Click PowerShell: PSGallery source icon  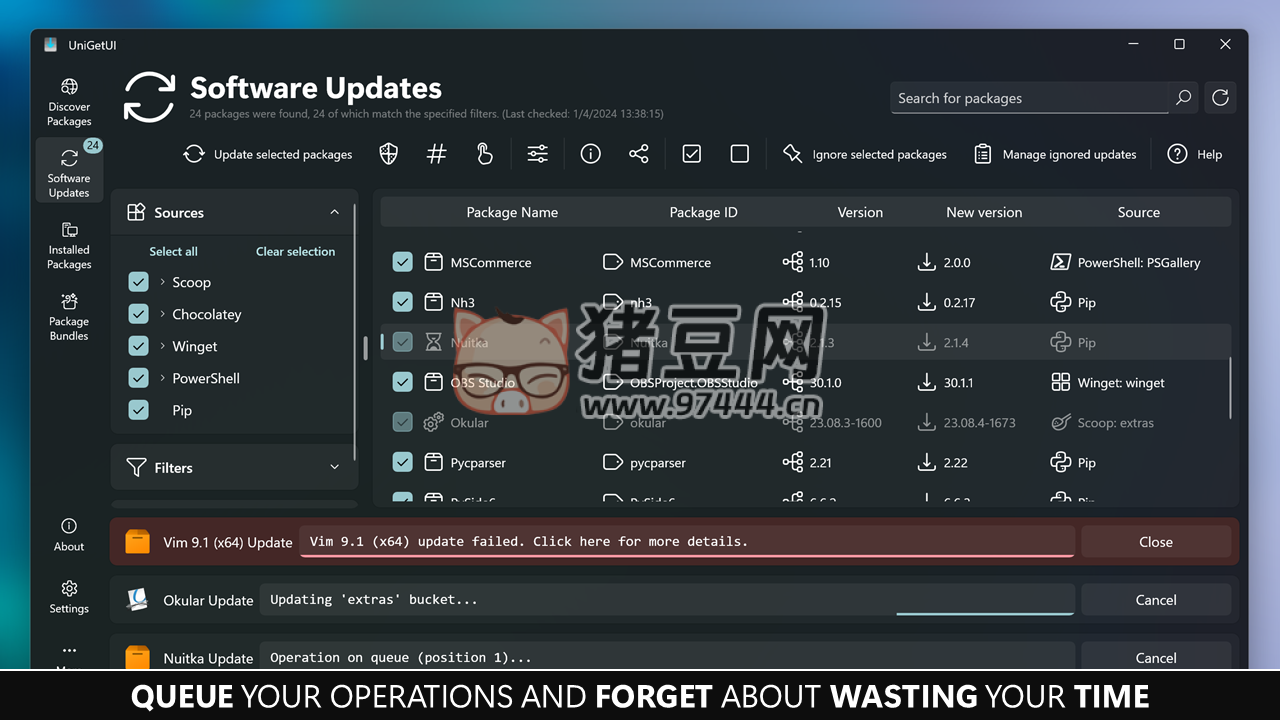pos(1061,262)
